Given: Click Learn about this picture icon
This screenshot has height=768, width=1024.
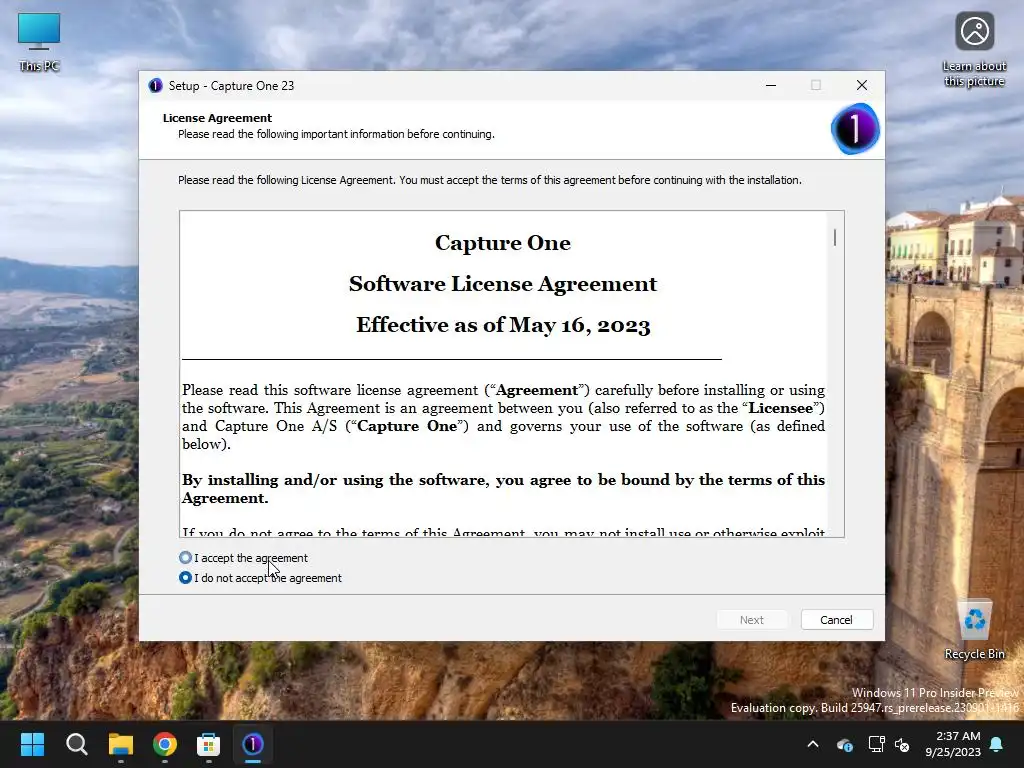Looking at the screenshot, I should coord(974,50).
